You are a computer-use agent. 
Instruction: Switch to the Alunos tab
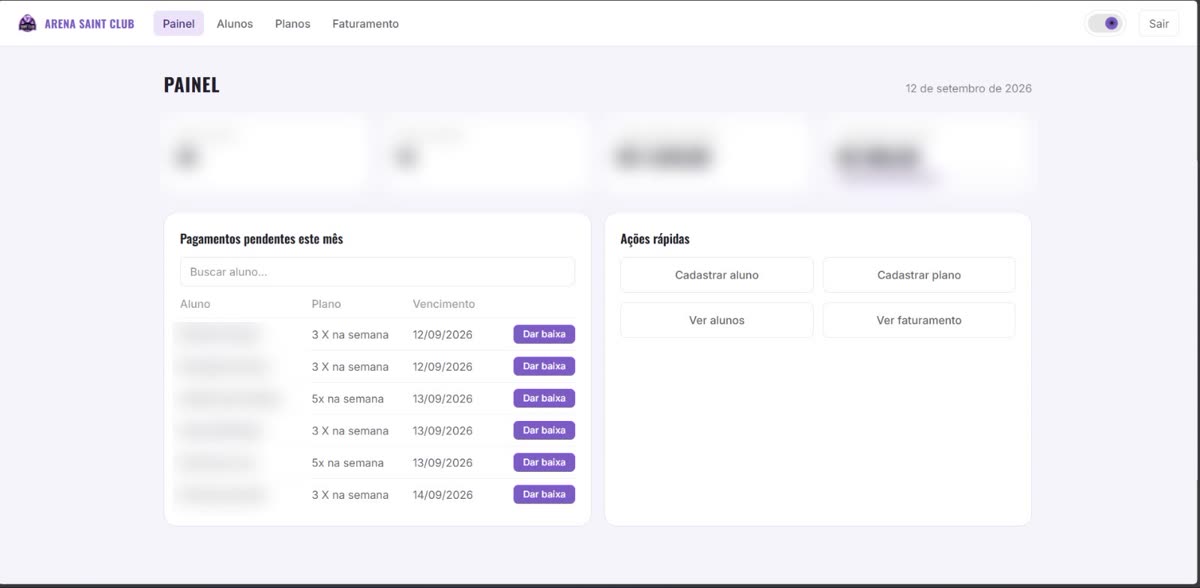(235, 23)
